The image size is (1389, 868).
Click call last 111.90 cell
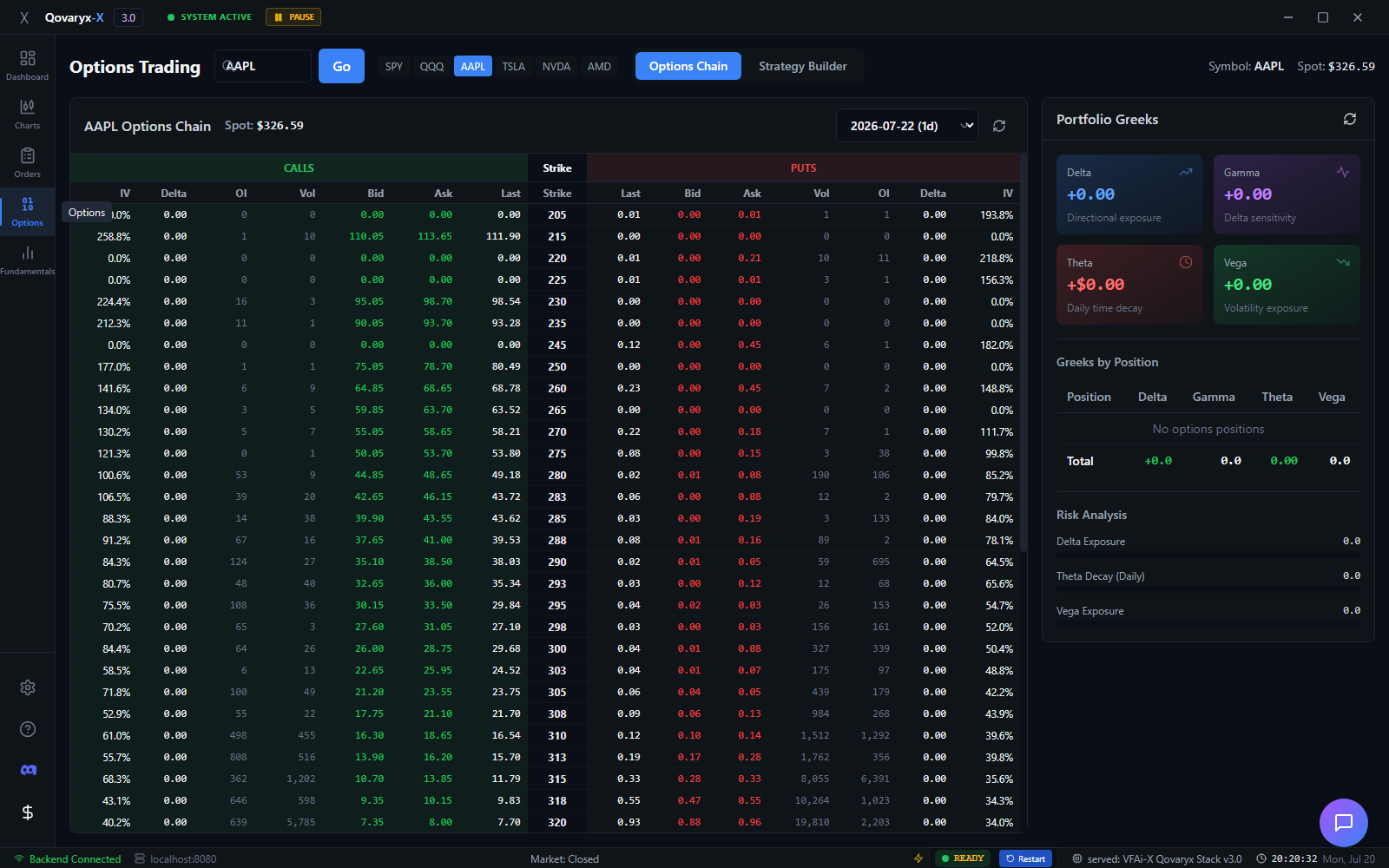coord(504,236)
